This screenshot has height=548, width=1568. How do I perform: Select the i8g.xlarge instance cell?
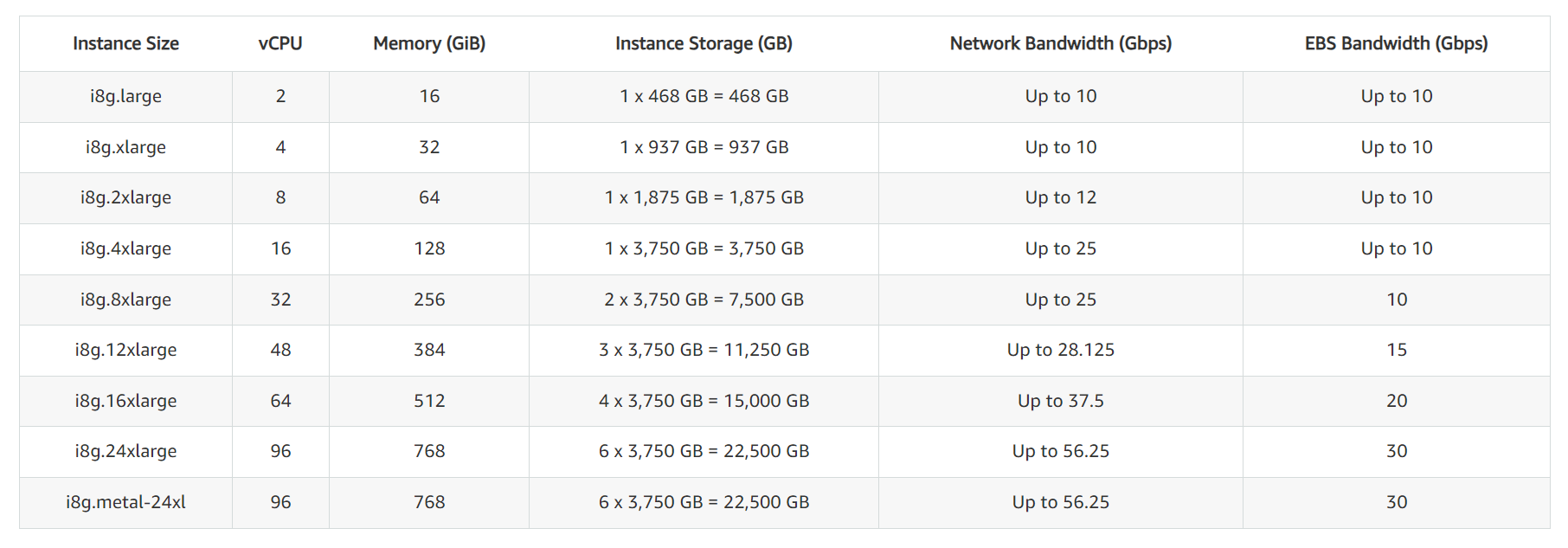point(125,147)
